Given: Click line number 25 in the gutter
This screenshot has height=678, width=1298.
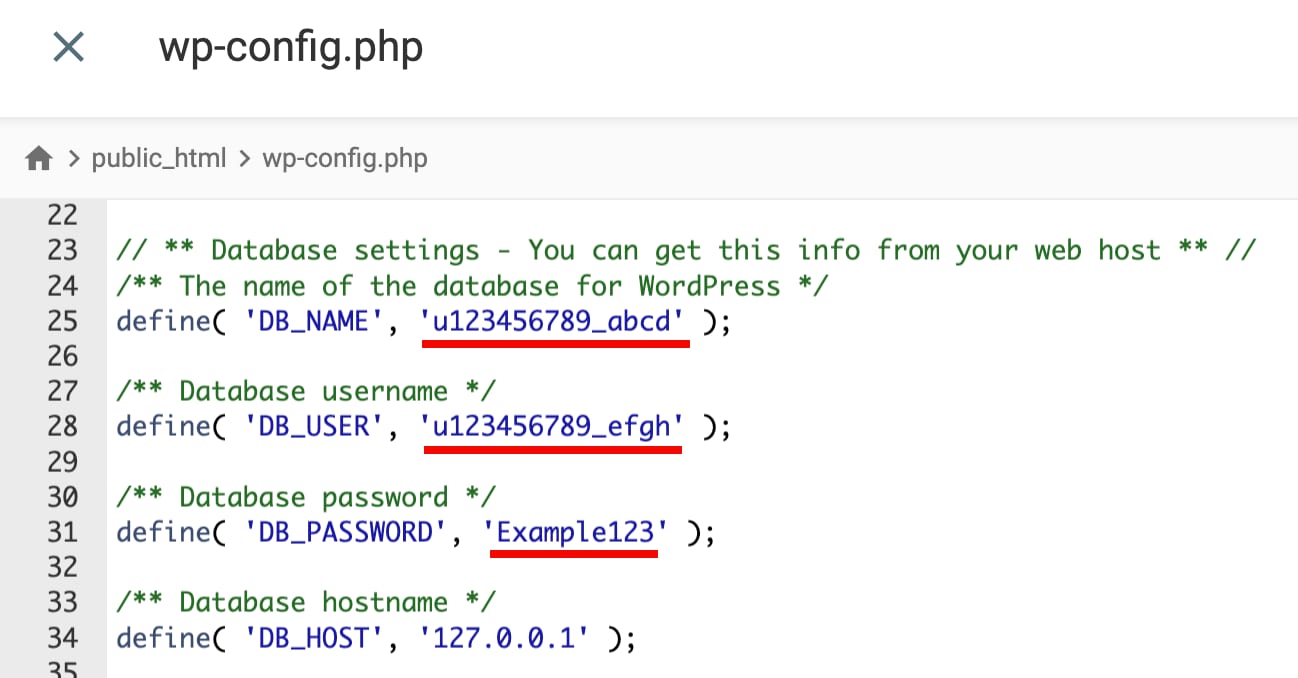Looking at the screenshot, I should tap(62, 321).
